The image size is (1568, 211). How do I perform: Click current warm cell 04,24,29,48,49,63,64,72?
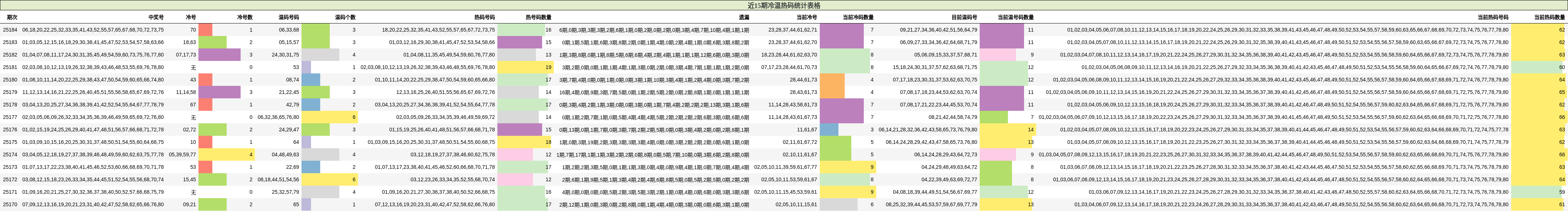tap(949, 167)
